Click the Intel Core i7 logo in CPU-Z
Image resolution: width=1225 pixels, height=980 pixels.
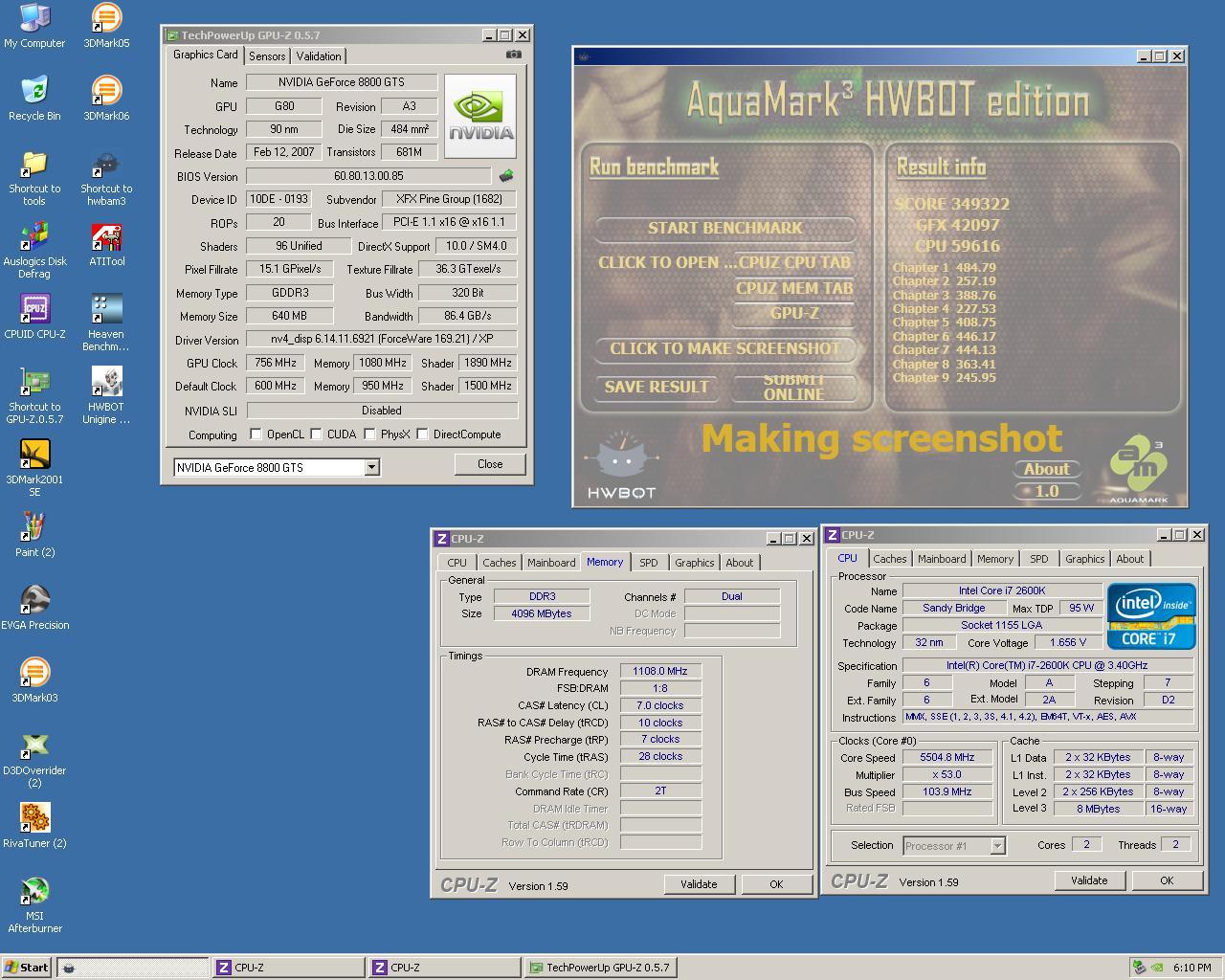click(1151, 616)
